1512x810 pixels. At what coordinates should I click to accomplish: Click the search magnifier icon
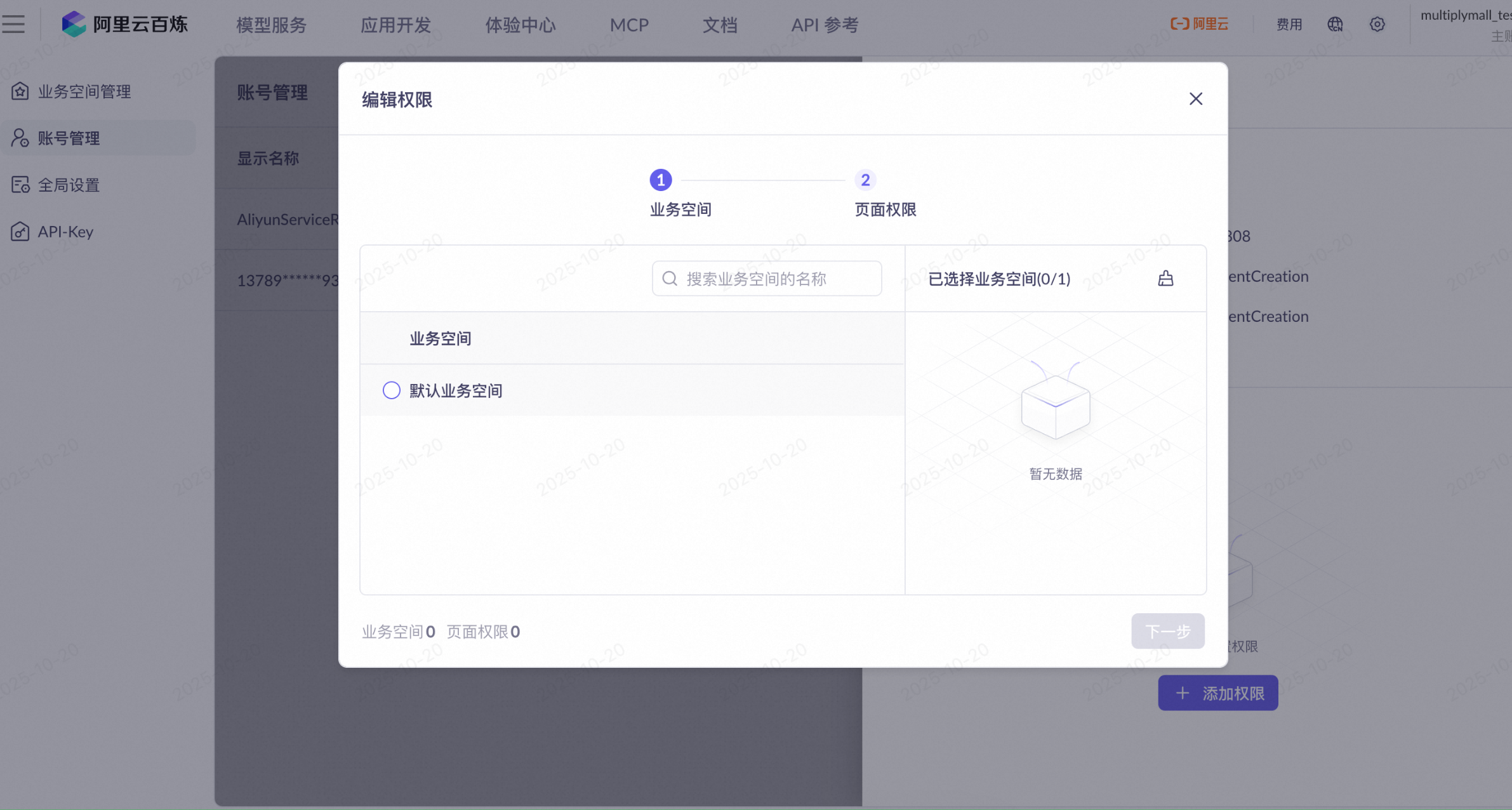670,279
